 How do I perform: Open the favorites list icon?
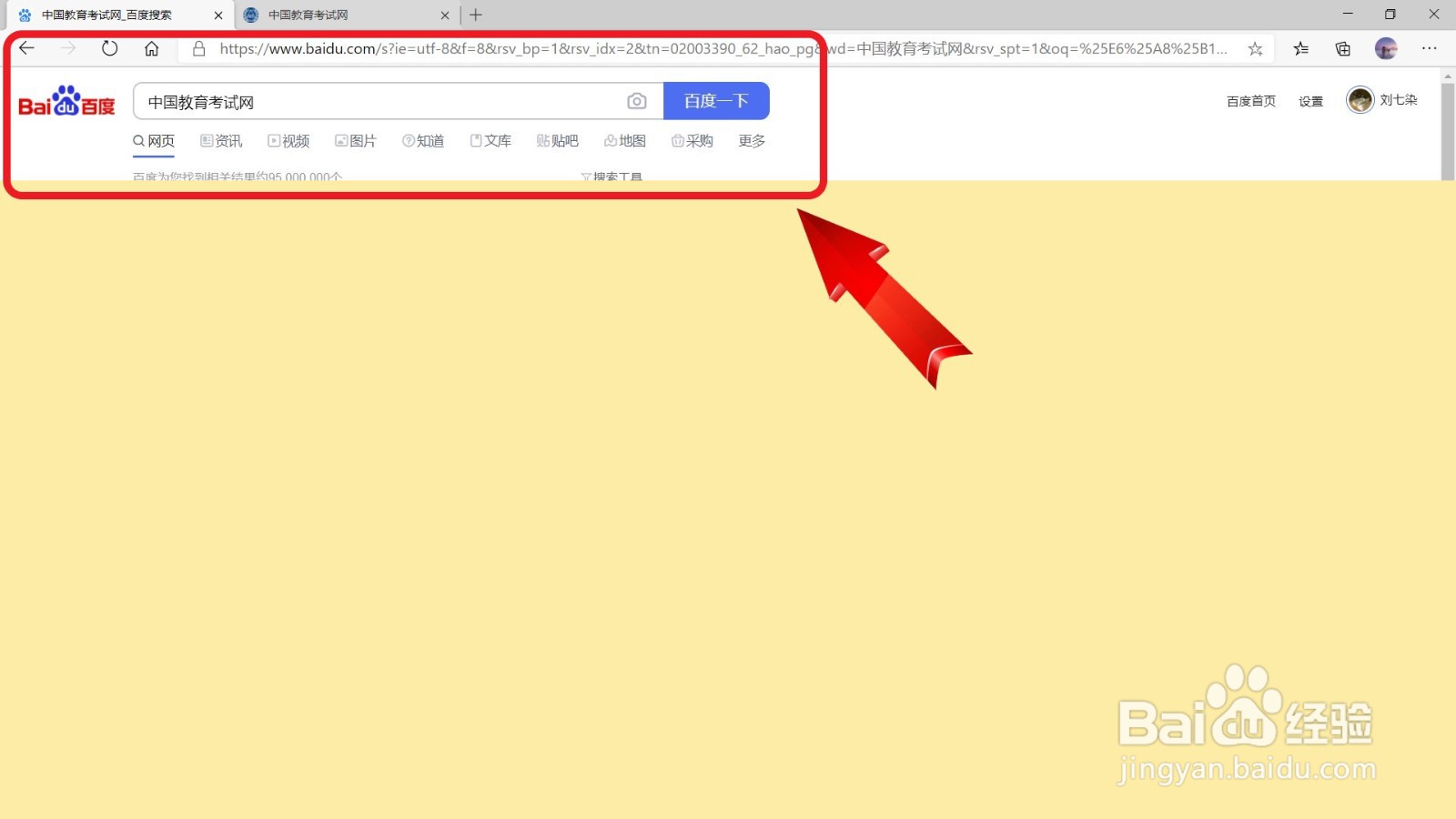(x=1301, y=49)
